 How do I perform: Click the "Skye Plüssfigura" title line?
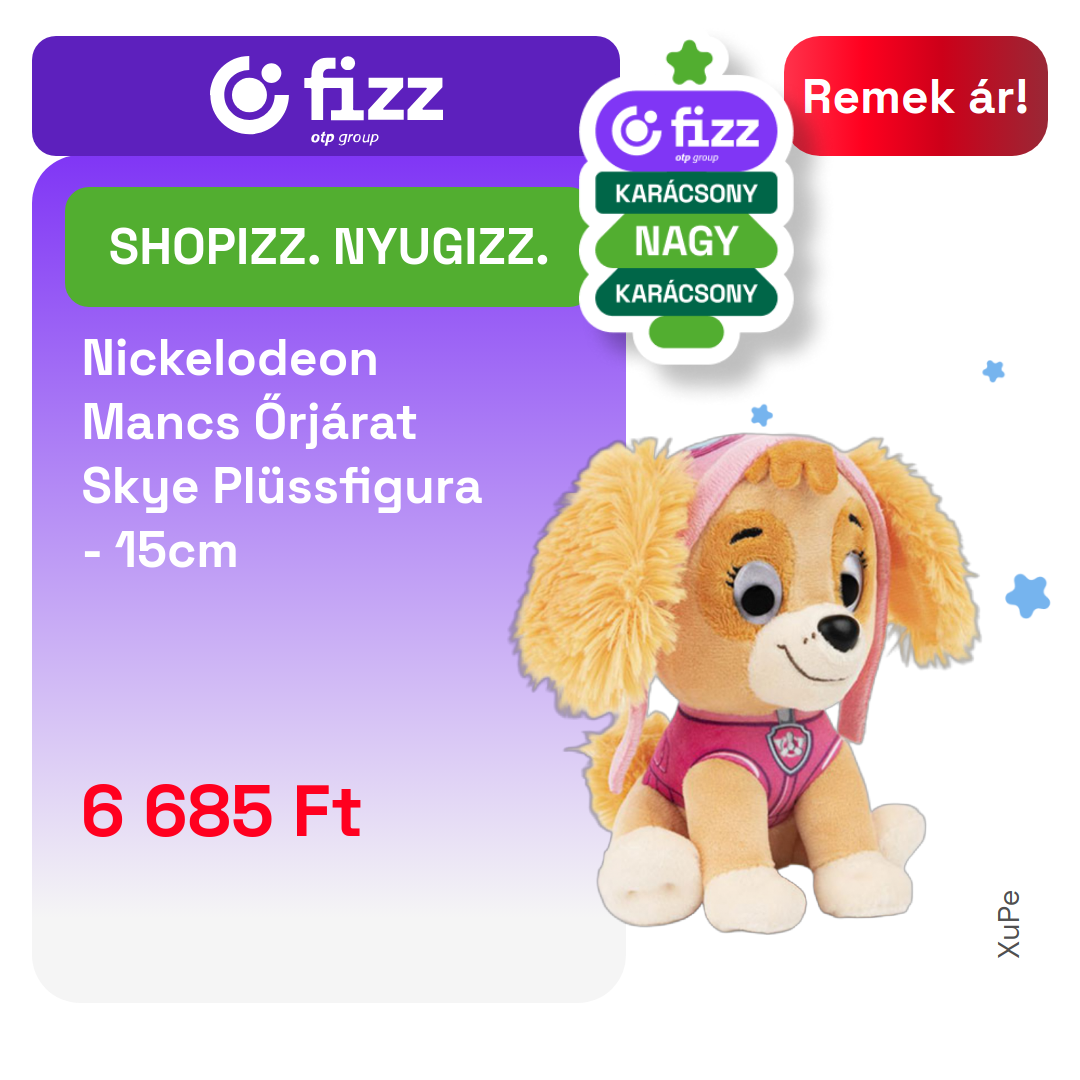pyautogui.click(x=282, y=486)
